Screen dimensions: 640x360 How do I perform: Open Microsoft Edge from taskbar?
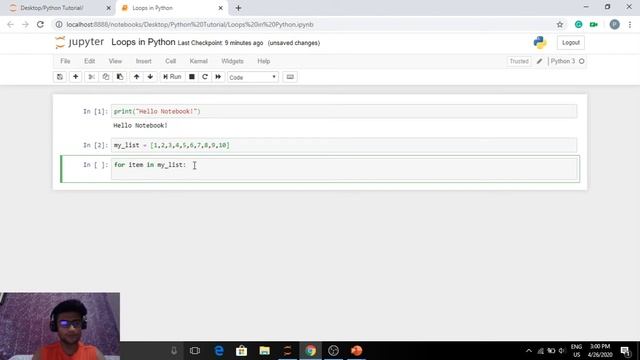coord(219,351)
